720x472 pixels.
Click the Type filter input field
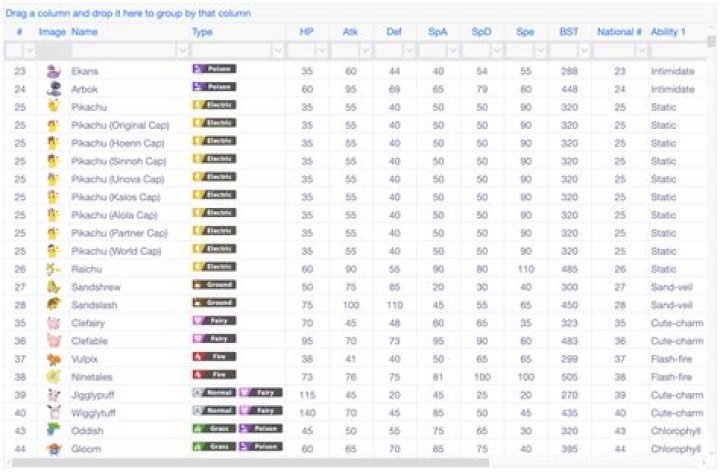coord(232,50)
